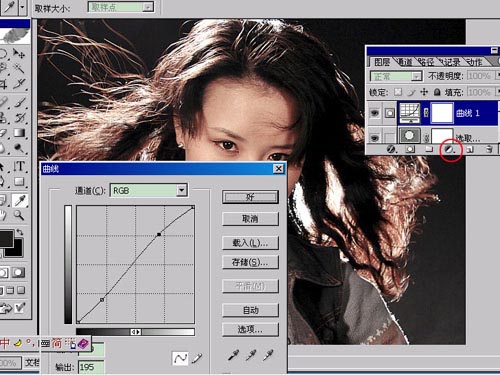This screenshot has height=375, width=500.
Task: Select the Move tool in the toolbox
Action: click(19, 53)
